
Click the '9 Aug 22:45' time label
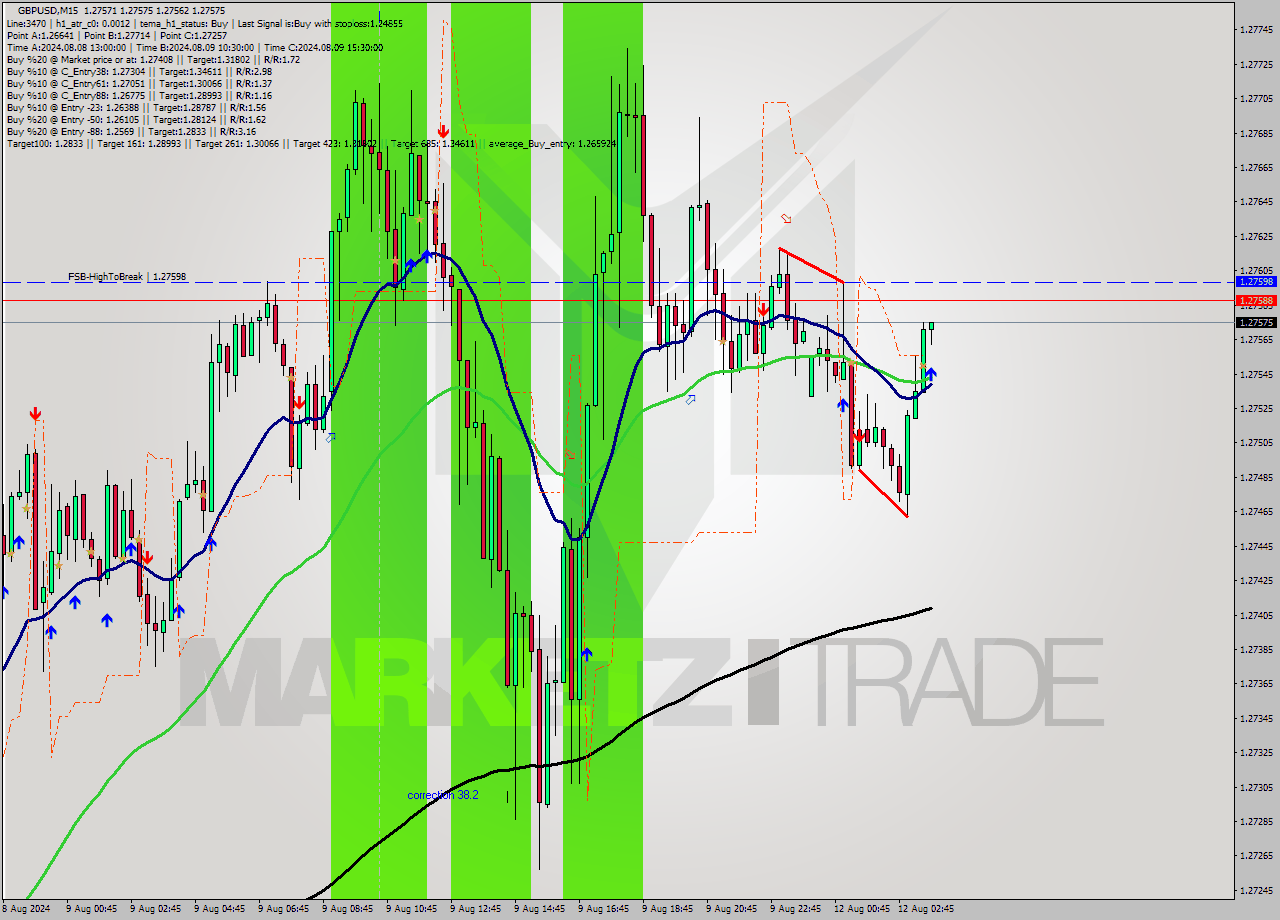tap(795, 909)
